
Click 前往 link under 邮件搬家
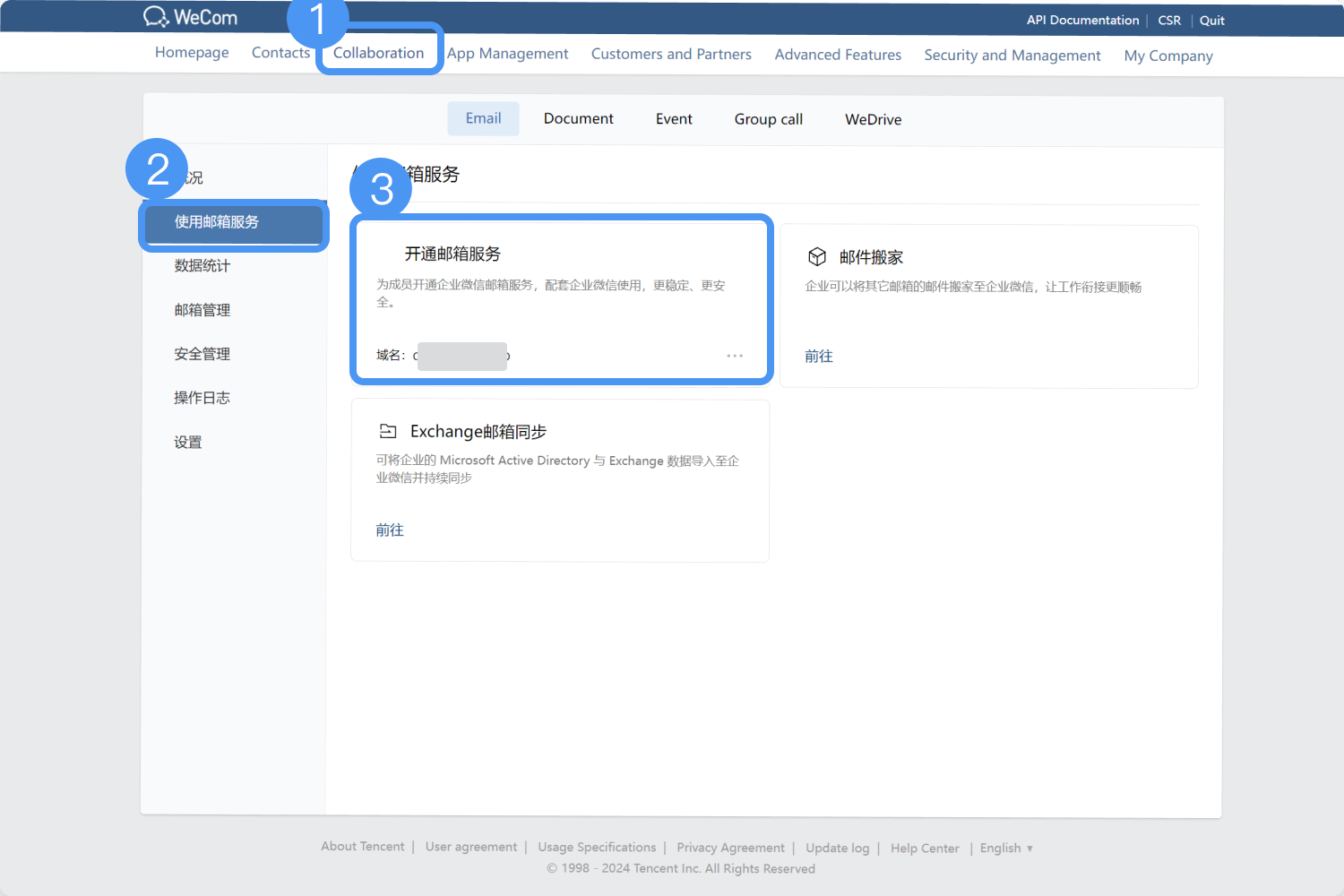[819, 356]
